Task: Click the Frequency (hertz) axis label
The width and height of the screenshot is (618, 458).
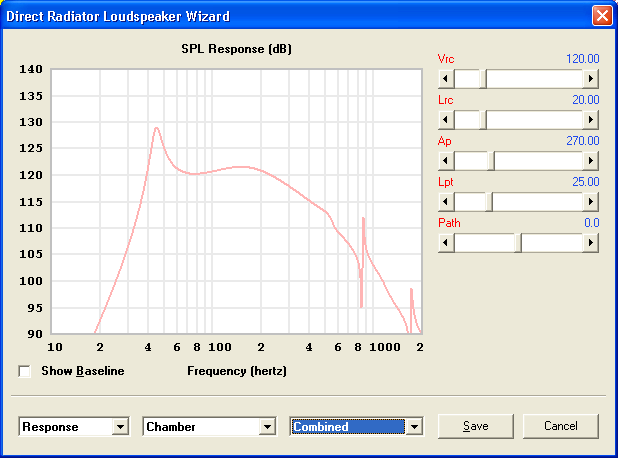Action: tap(237, 371)
